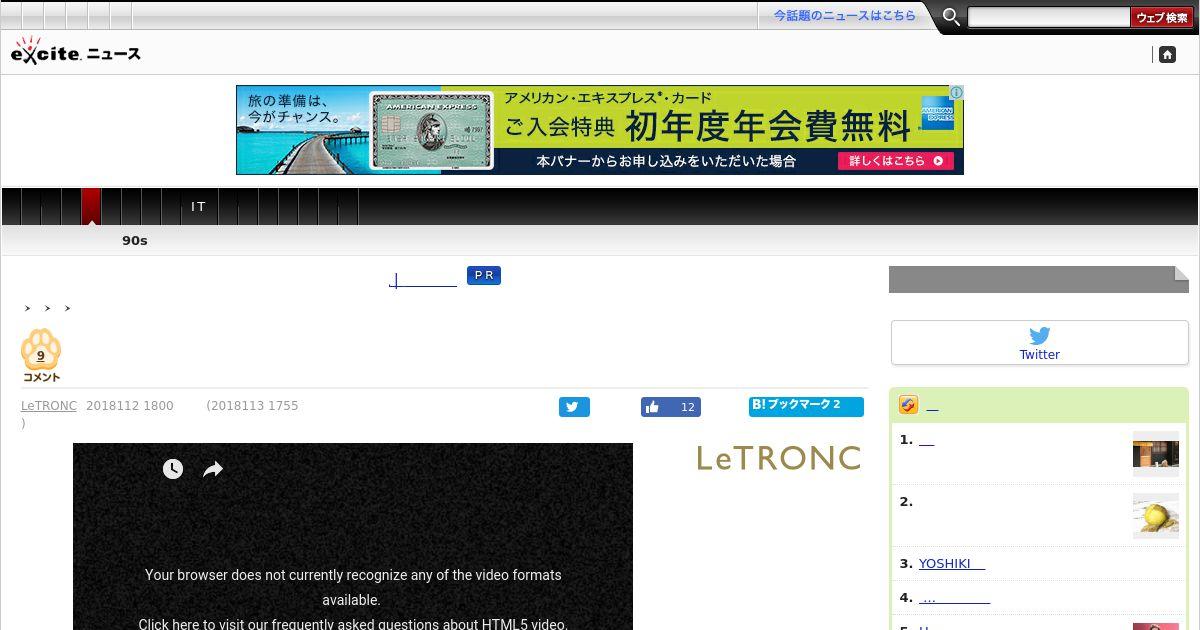
Task: Select the red highlighted navigation tab
Action: (x=91, y=206)
